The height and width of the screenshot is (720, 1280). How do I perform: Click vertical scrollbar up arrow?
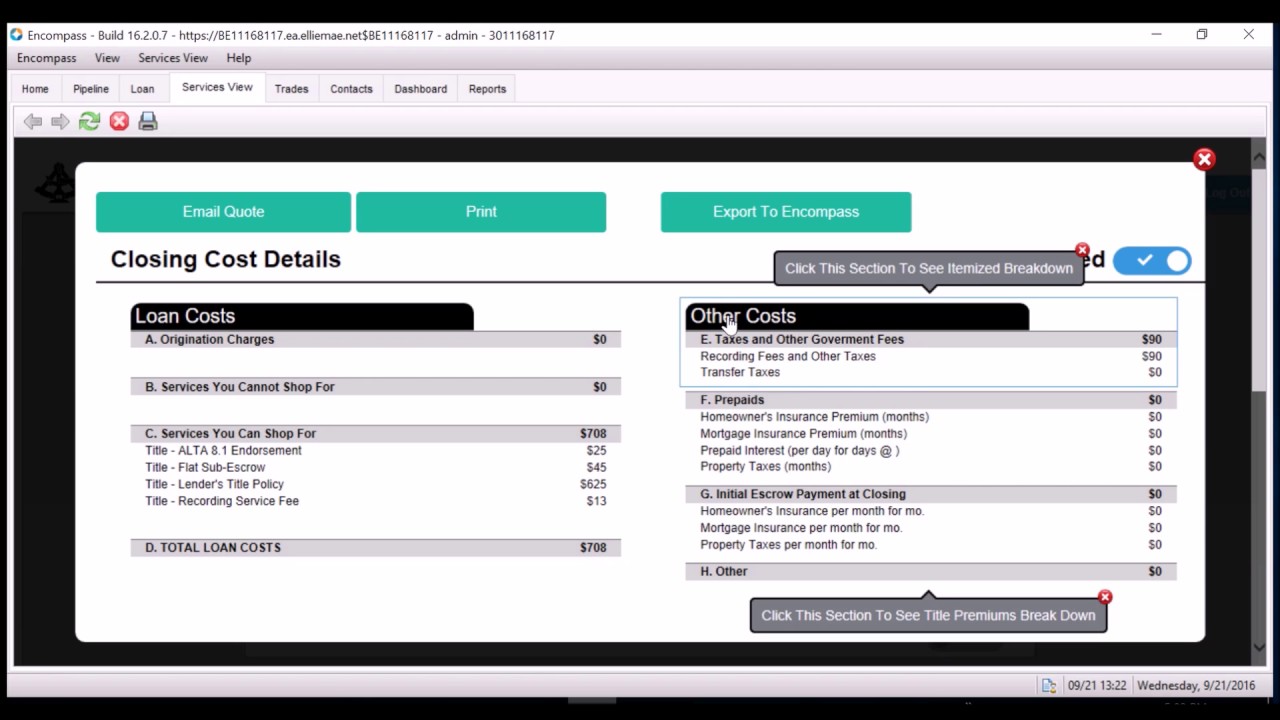click(1259, 155)
